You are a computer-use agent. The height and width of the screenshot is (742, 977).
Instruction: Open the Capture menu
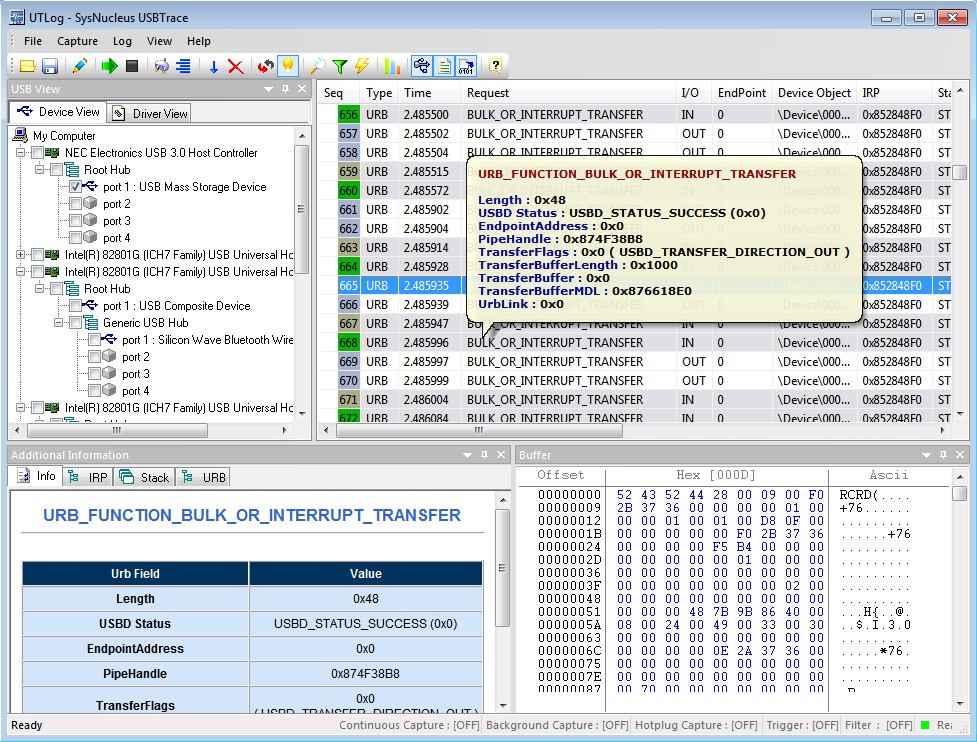[77, 41]
